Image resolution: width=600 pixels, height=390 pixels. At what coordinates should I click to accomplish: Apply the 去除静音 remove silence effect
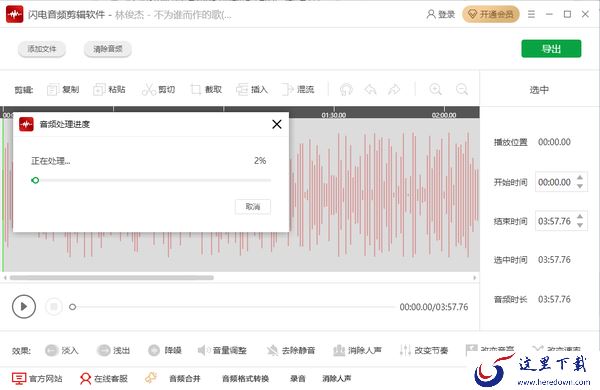click(x=291, y=350)
